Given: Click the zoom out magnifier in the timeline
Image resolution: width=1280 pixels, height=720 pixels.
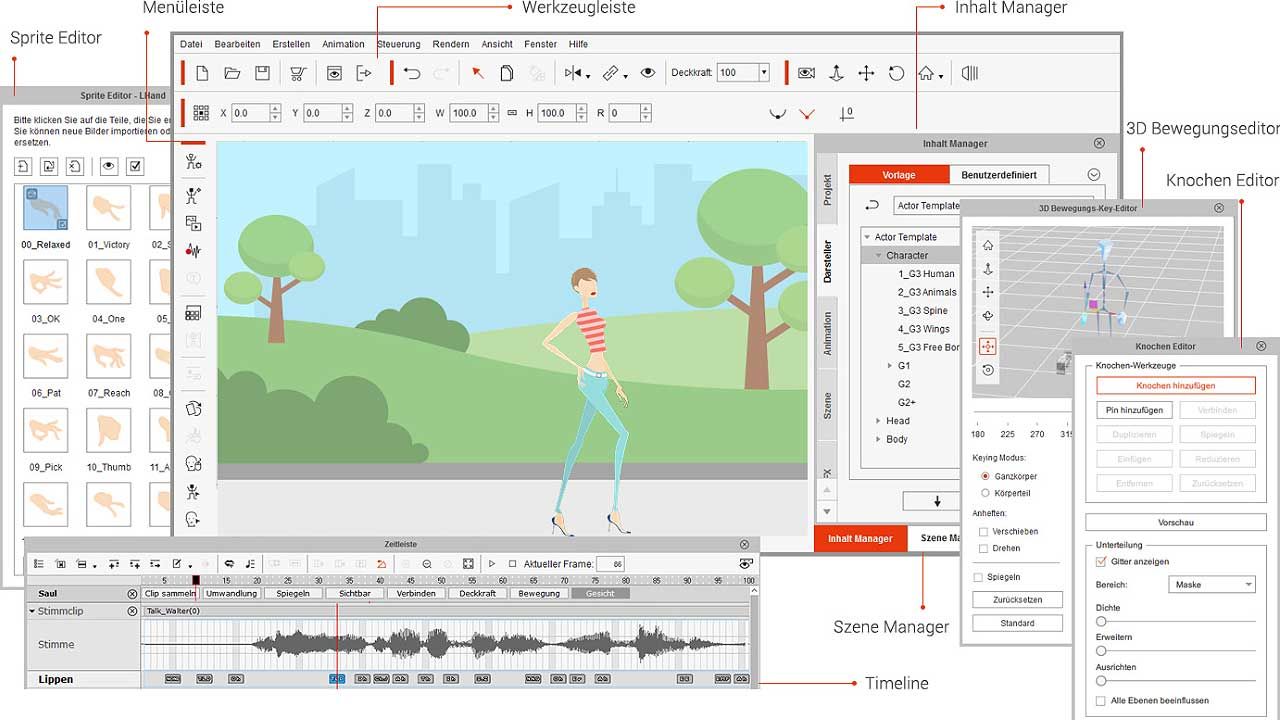Looking at the screenshot, I should pos(427,564).
